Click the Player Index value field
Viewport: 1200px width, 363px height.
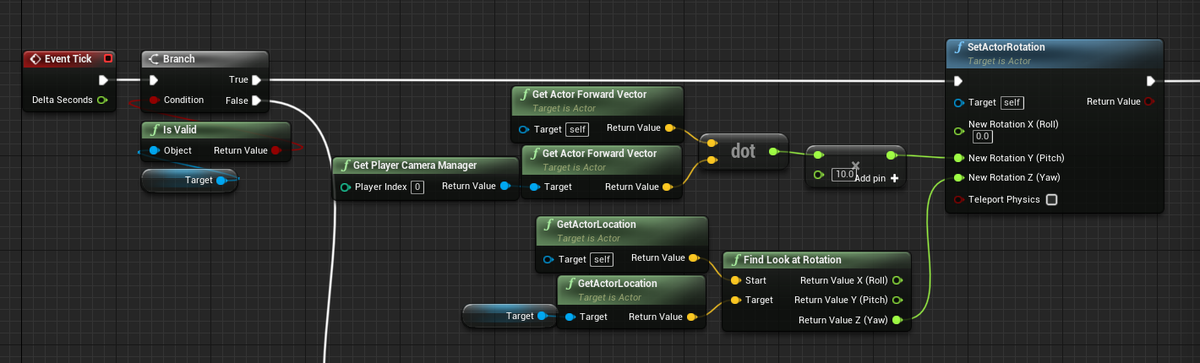tap(418, 187)
